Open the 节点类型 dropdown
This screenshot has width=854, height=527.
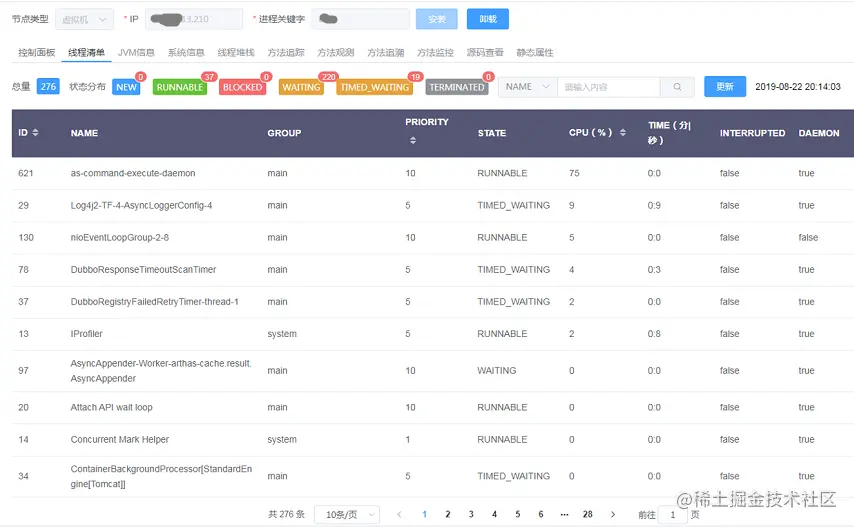pos(84,19)
